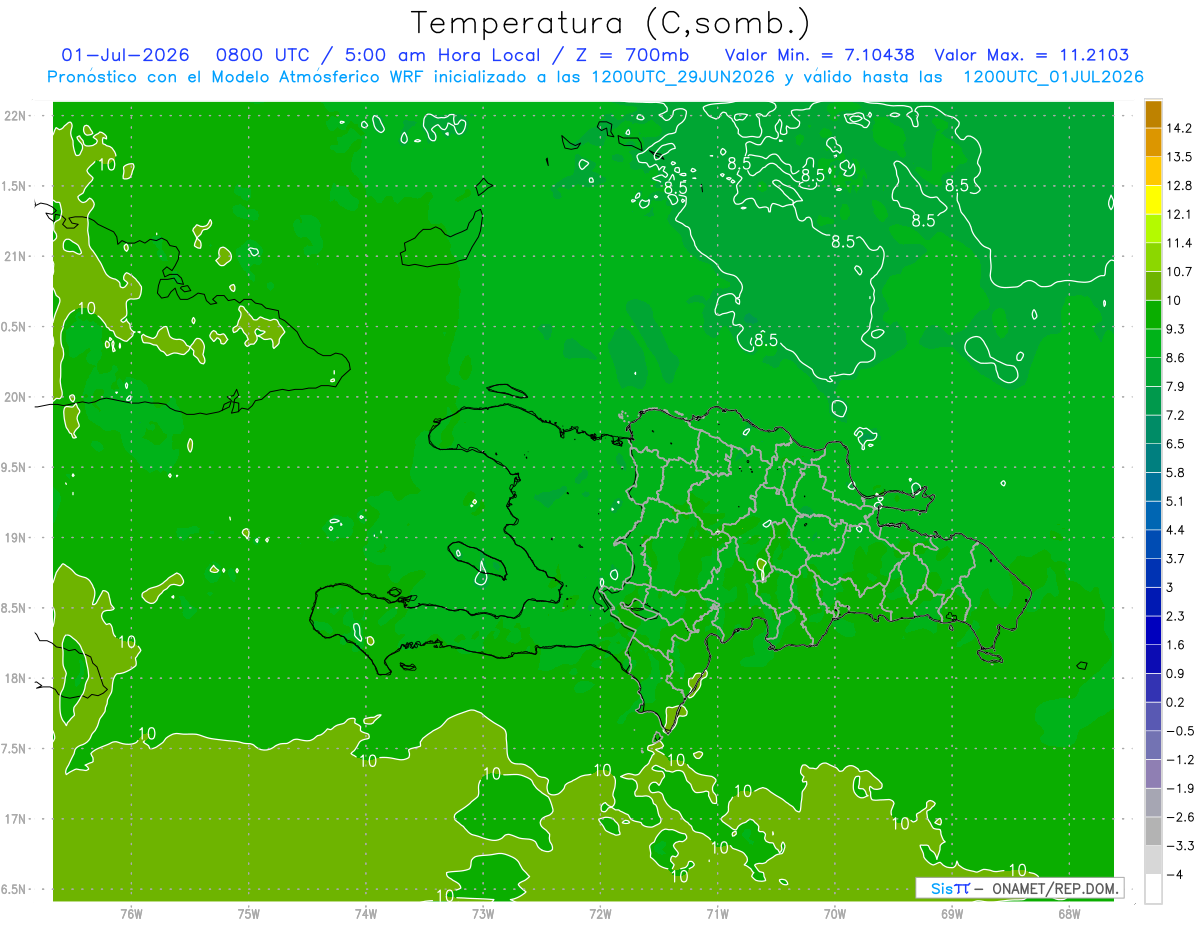Click the 13.5 color scale value

click(x=1180, y=157)
